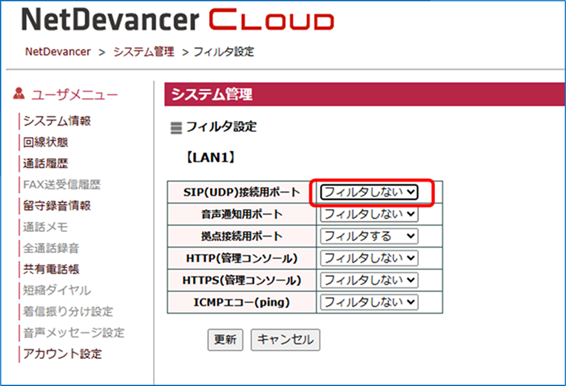Click the HTTPS(管理コンソール) row label
Image resolution: width=566 pixels, height=386 pixels.
tap(241, 280)
